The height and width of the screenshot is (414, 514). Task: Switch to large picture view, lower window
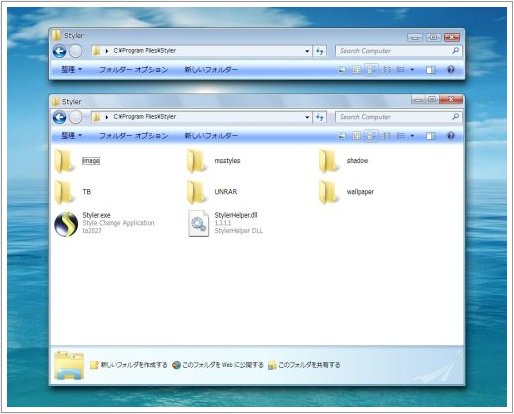coord(342,136)
